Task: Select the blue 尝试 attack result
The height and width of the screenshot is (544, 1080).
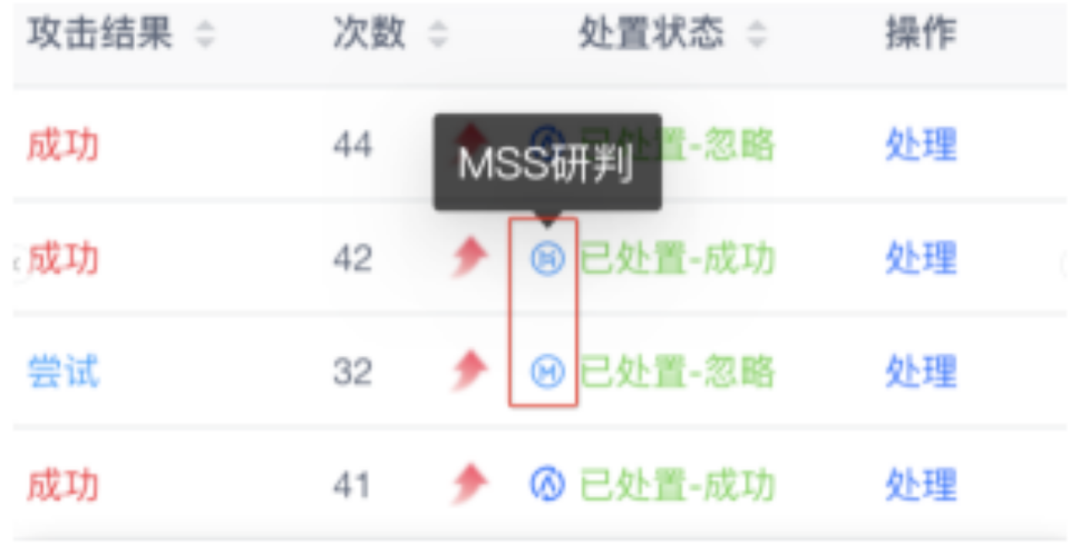Action: pos(63,372)
